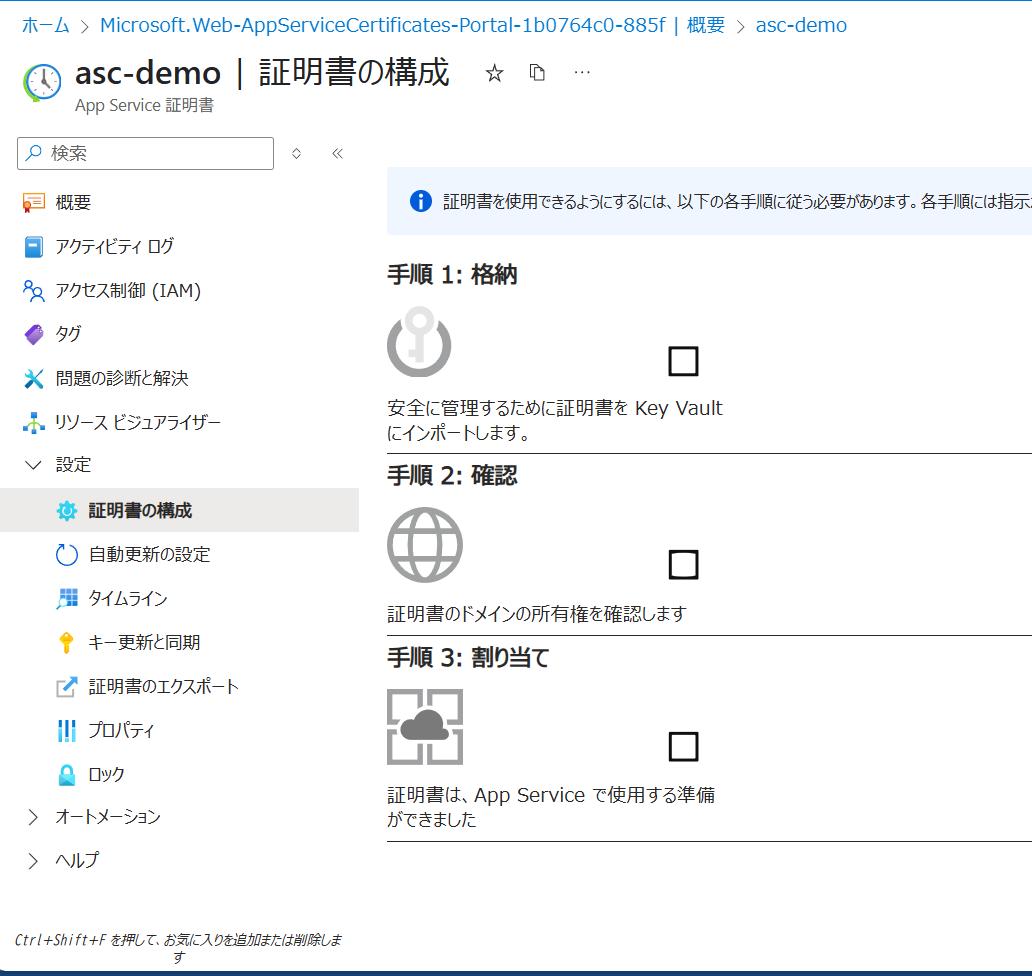Click the キー更新と同期 key icon
This screenshot has width=1032, height=976.
[x=66, y=642]
